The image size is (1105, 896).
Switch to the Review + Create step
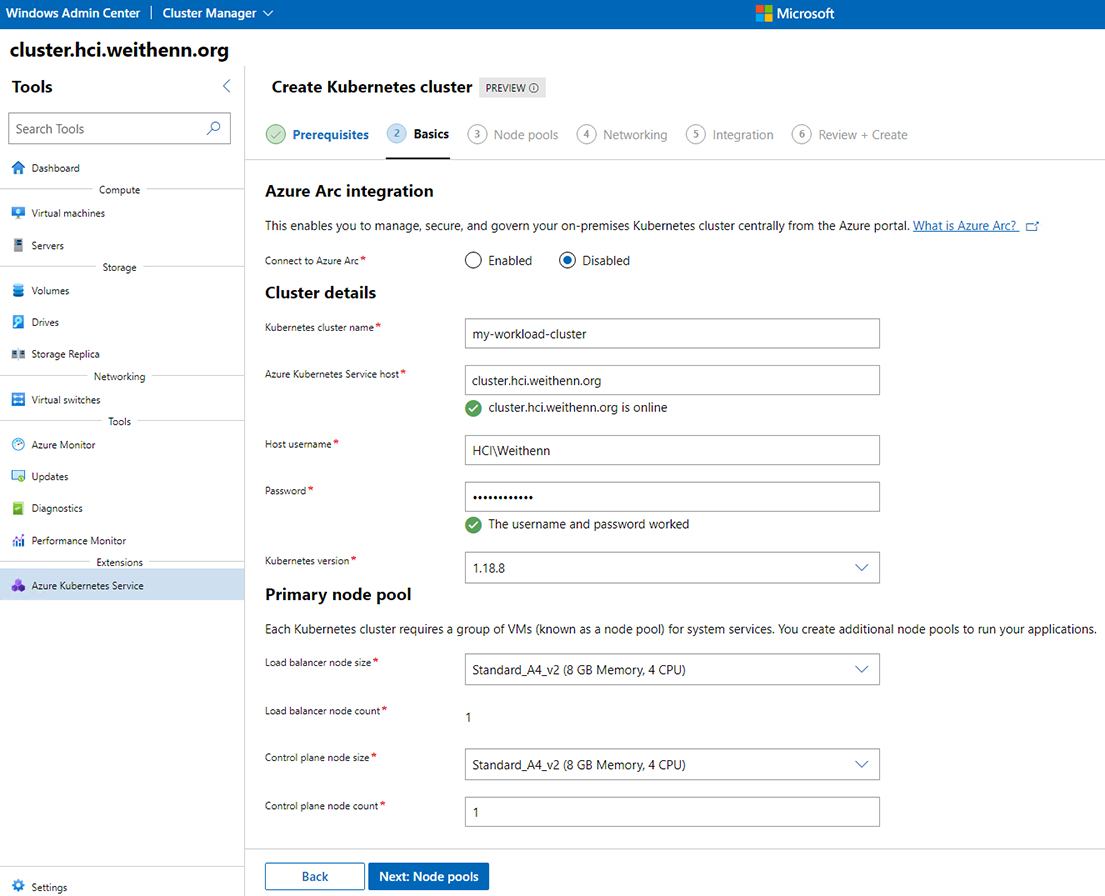pos(850,135)
